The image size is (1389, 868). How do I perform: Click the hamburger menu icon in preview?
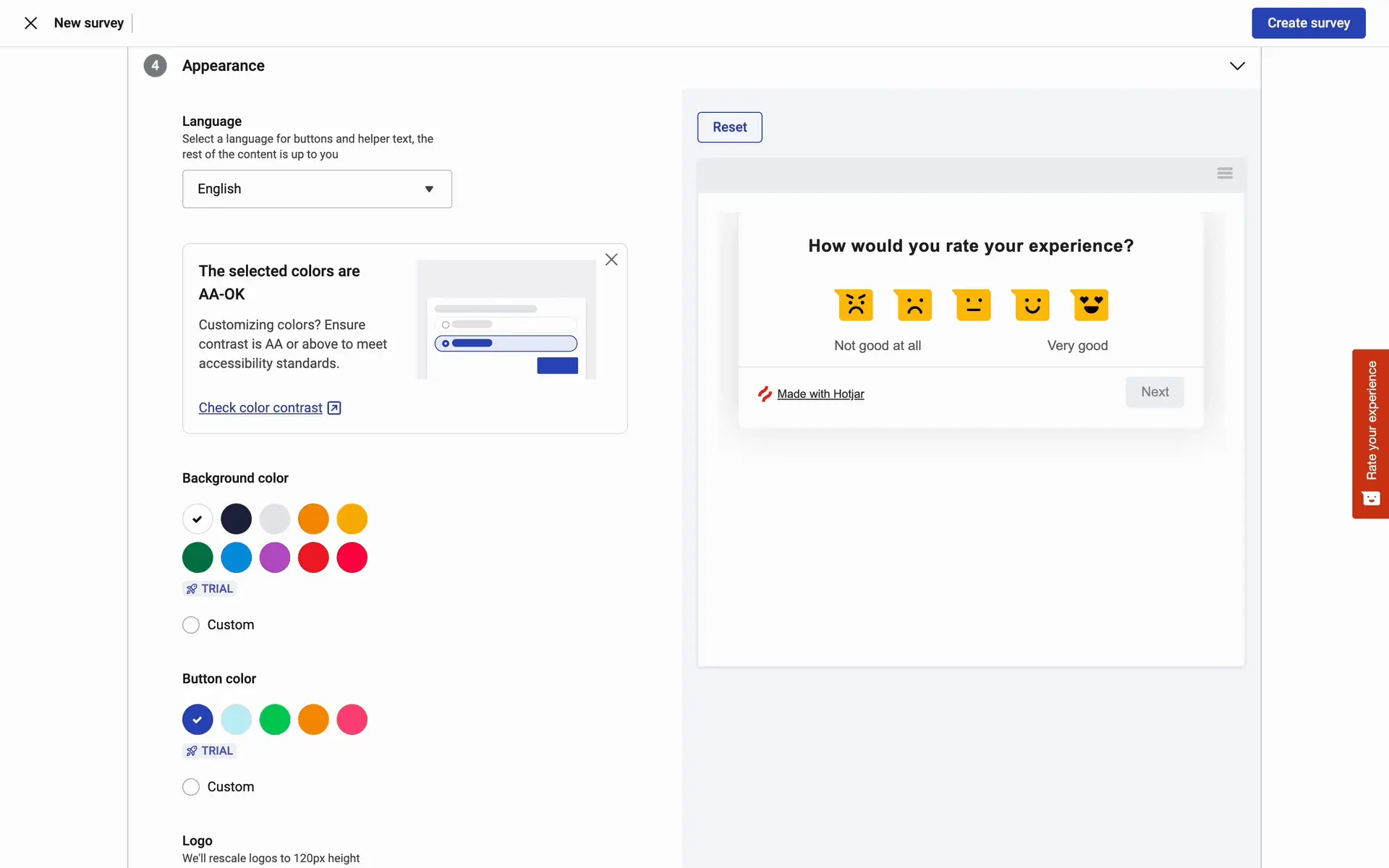pyautogui.click(x=1224, y=173)
